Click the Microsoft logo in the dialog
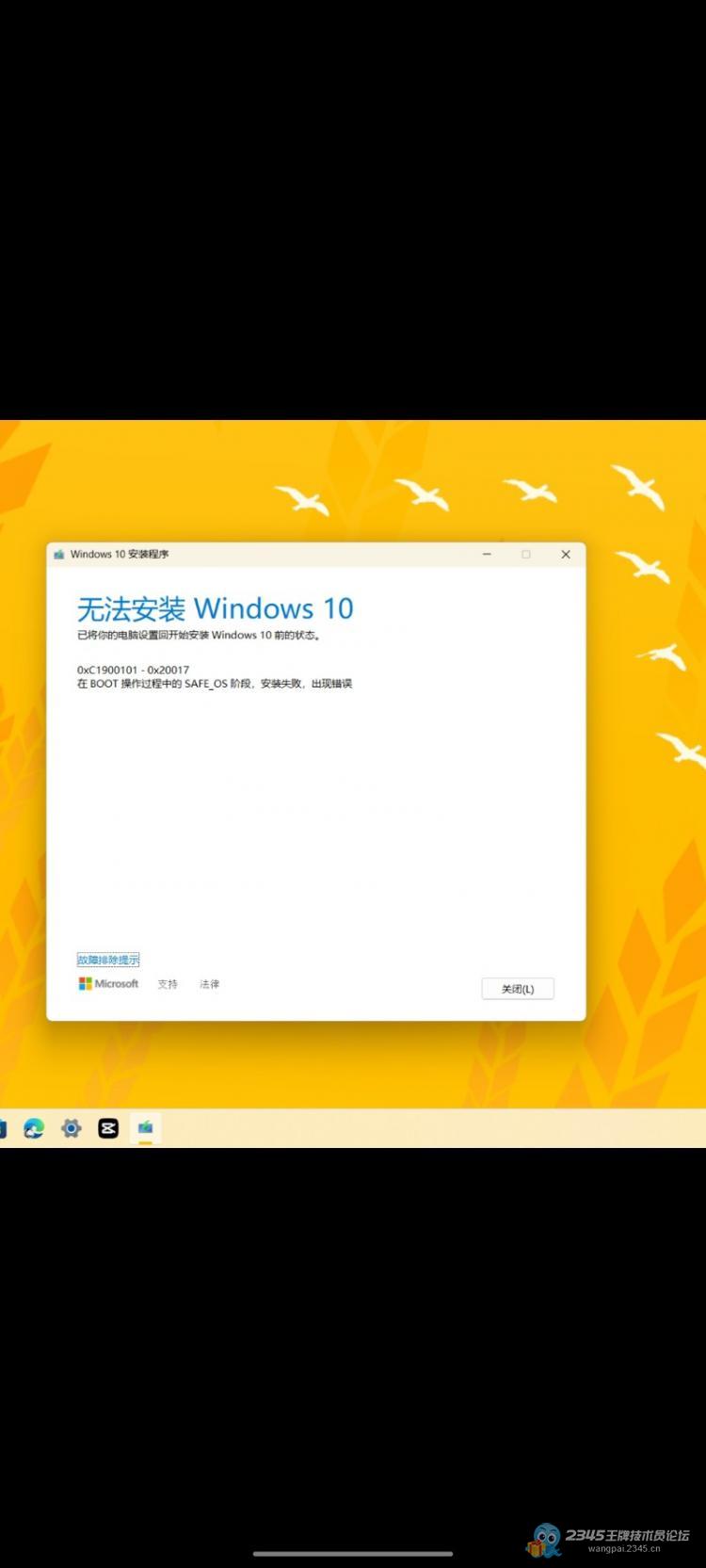706x1568 pixels. pyautogui.click(x=108, y=983)
